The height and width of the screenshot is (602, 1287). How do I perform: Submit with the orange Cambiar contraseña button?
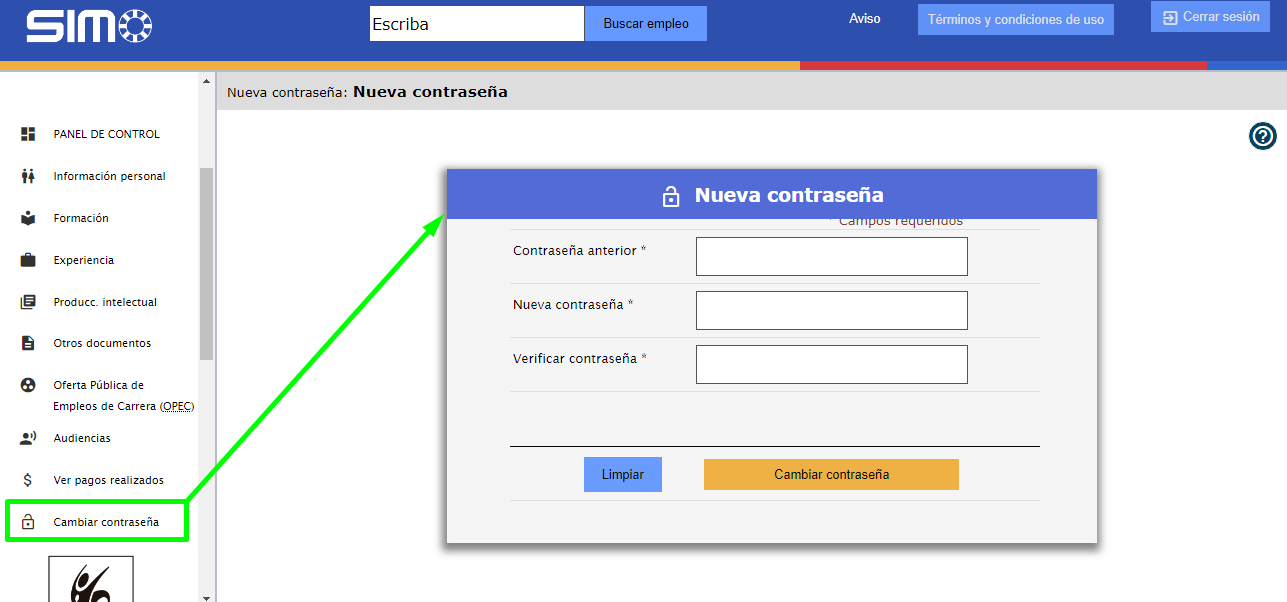pos(831,475)
